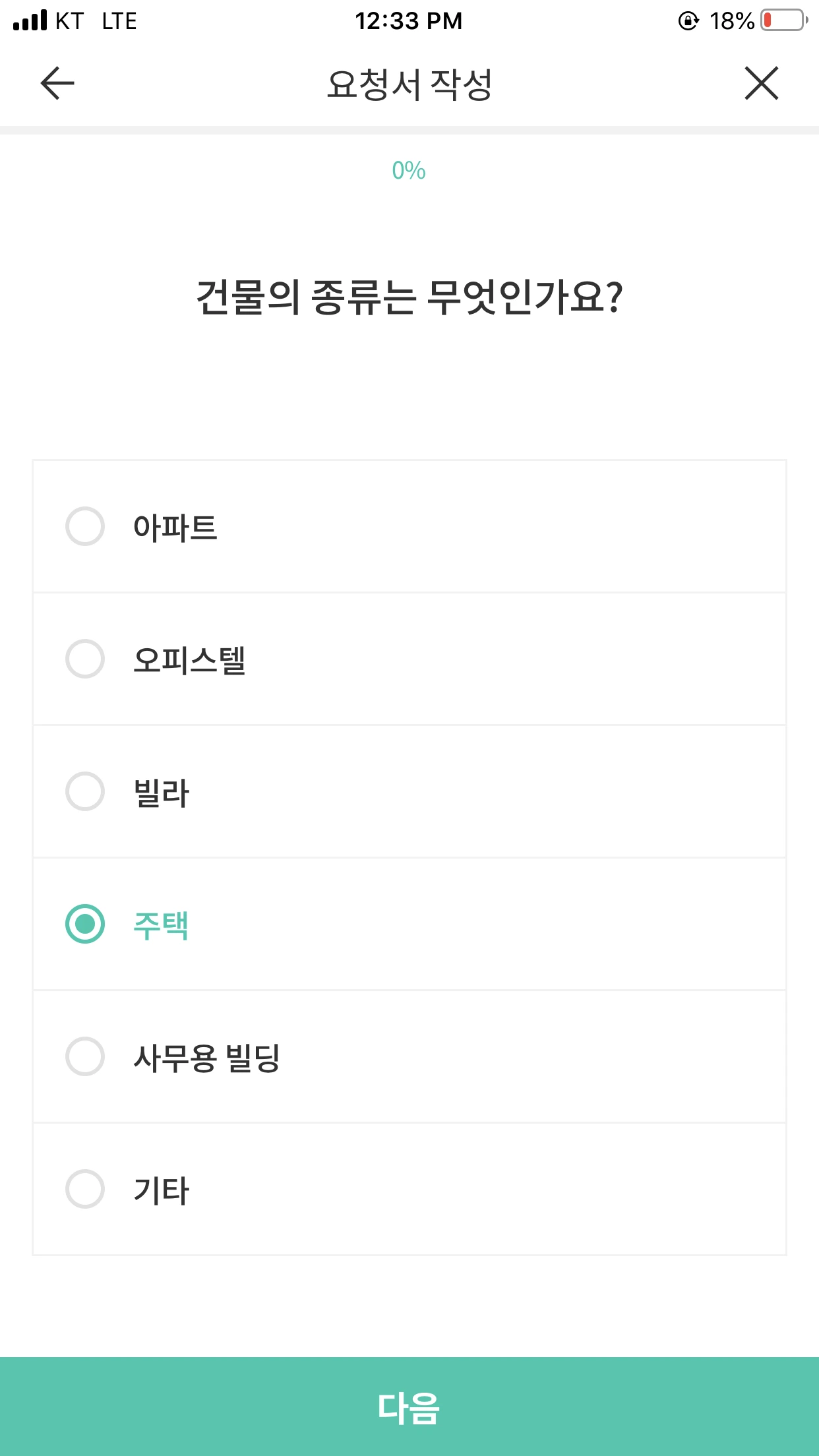
Task: Tap the 12:33 PM clock
Action: [x=409, y=21]
